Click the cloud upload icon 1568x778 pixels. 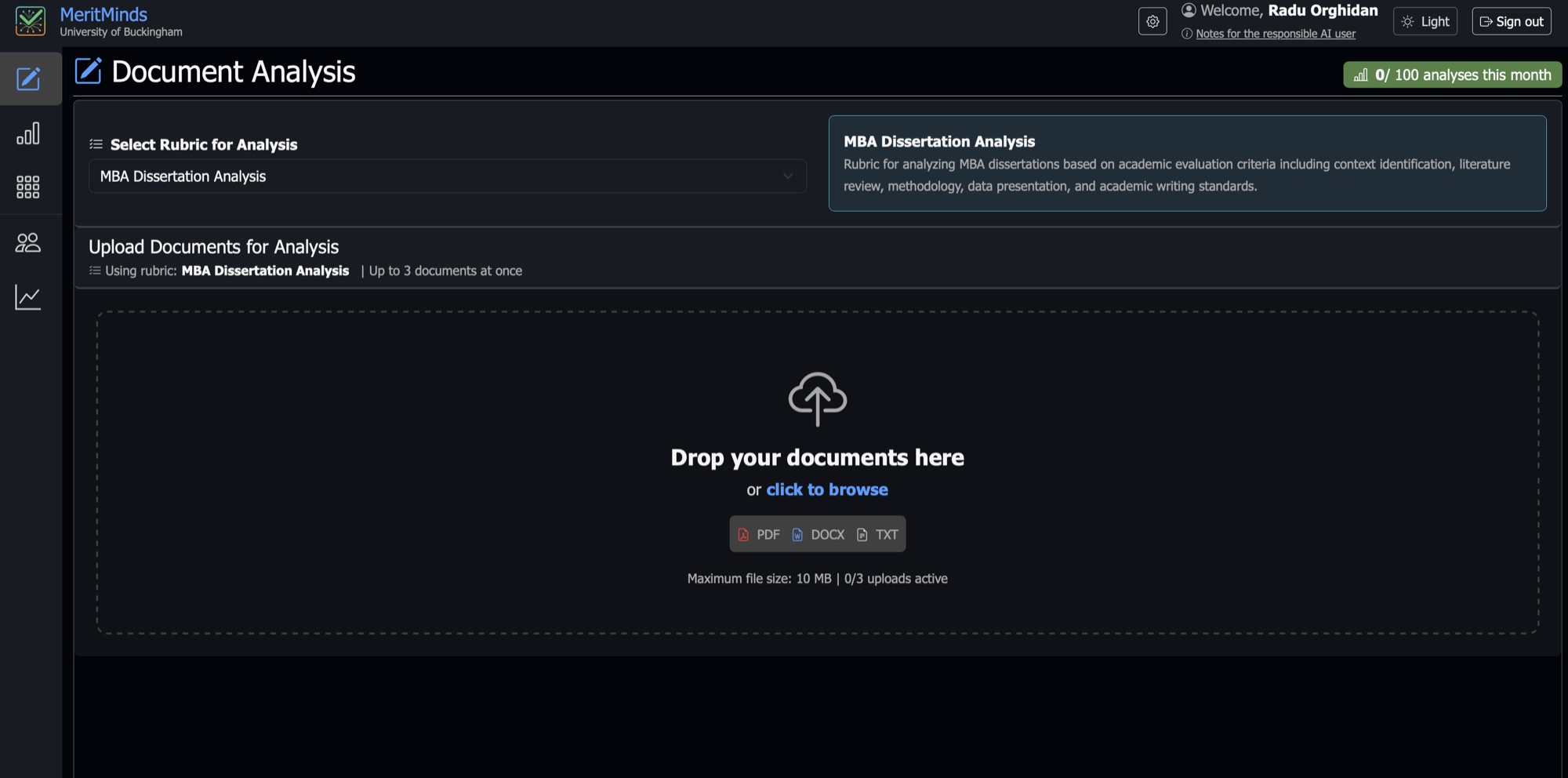click(818, 398)
